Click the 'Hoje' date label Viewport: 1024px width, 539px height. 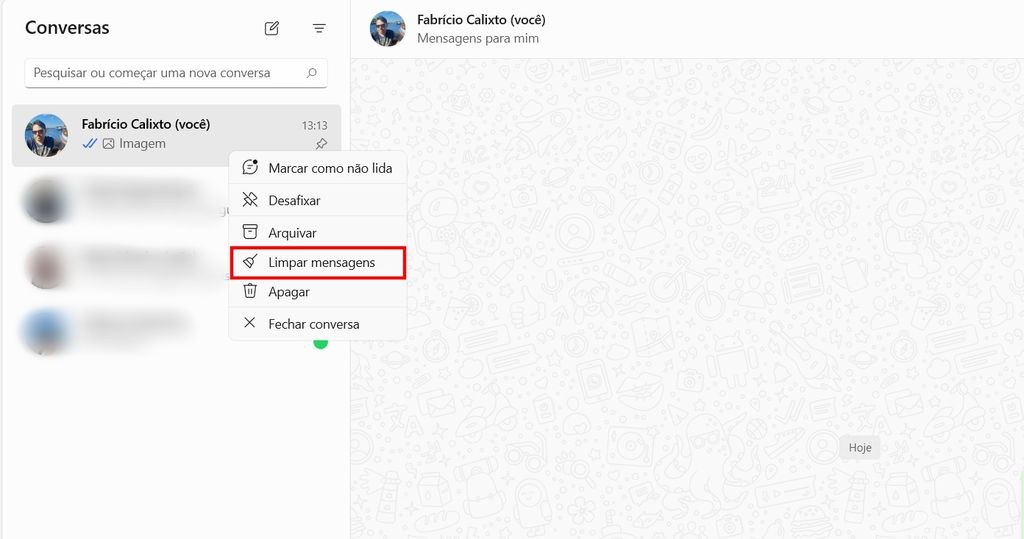(860, 448)
